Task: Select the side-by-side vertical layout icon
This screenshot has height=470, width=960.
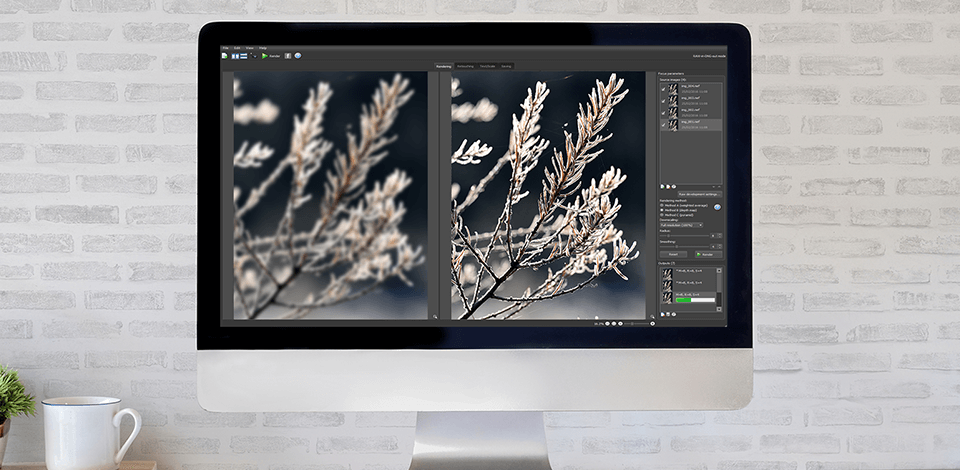Action: tap(235, 56)
